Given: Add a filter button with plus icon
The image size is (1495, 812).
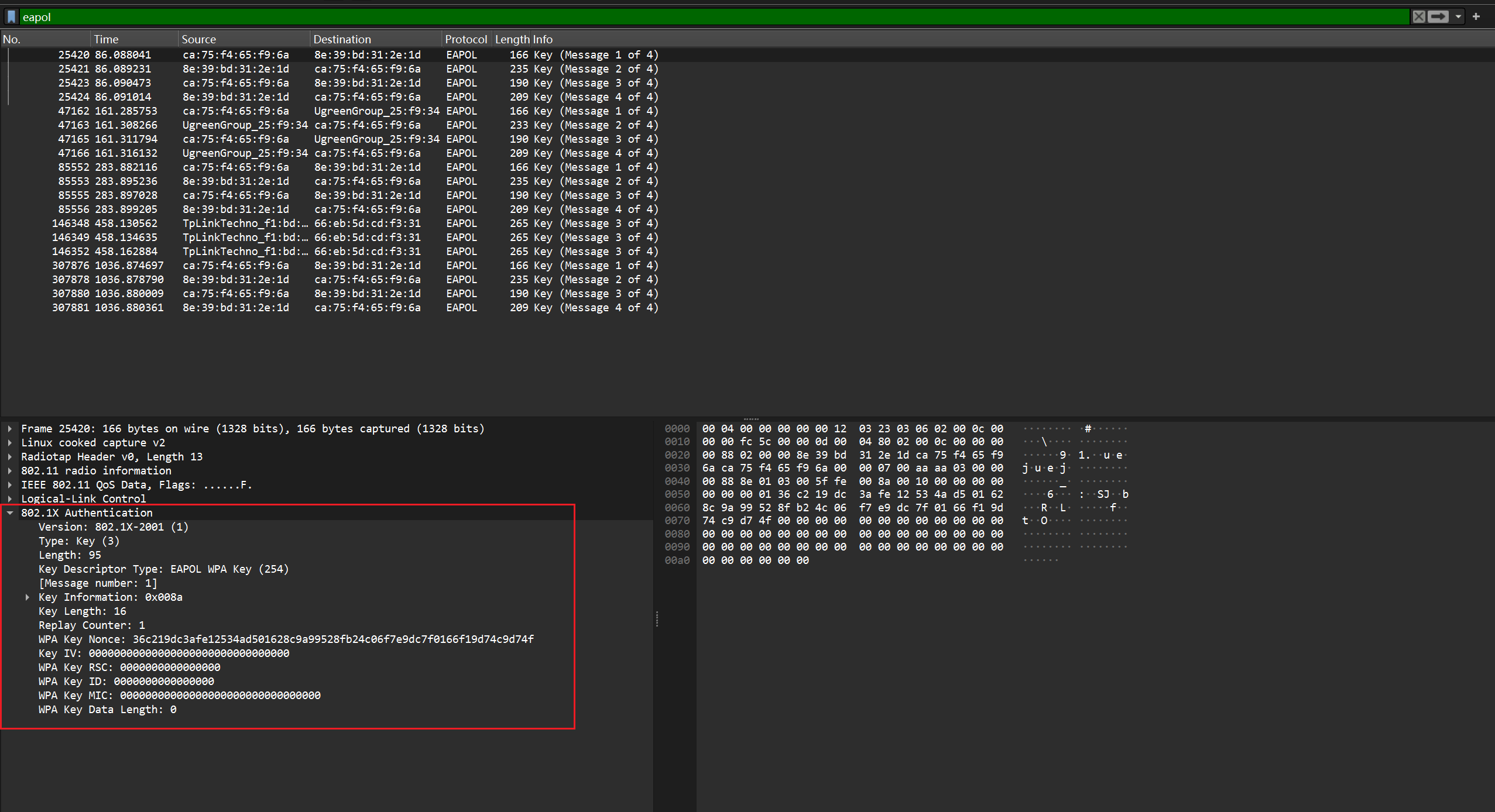Looking at the screenshot, I should point(1476,17).
